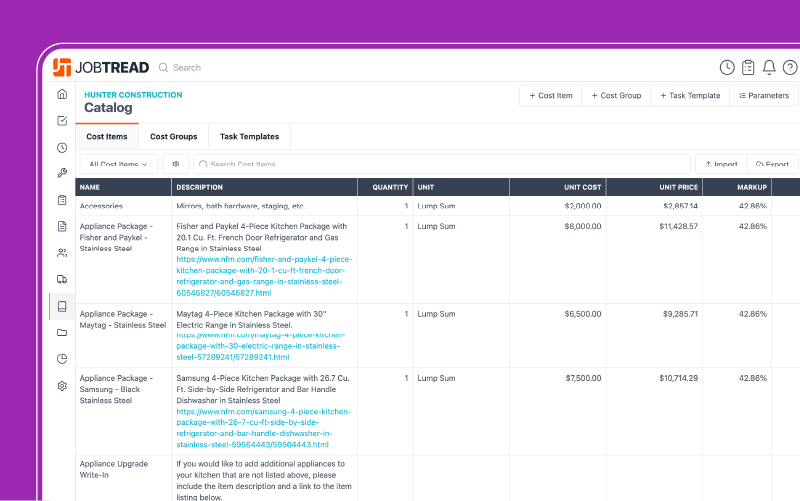800x501 pixels.
Task: Open the truck vendors sidebar icon
Action: click(62, 279)
